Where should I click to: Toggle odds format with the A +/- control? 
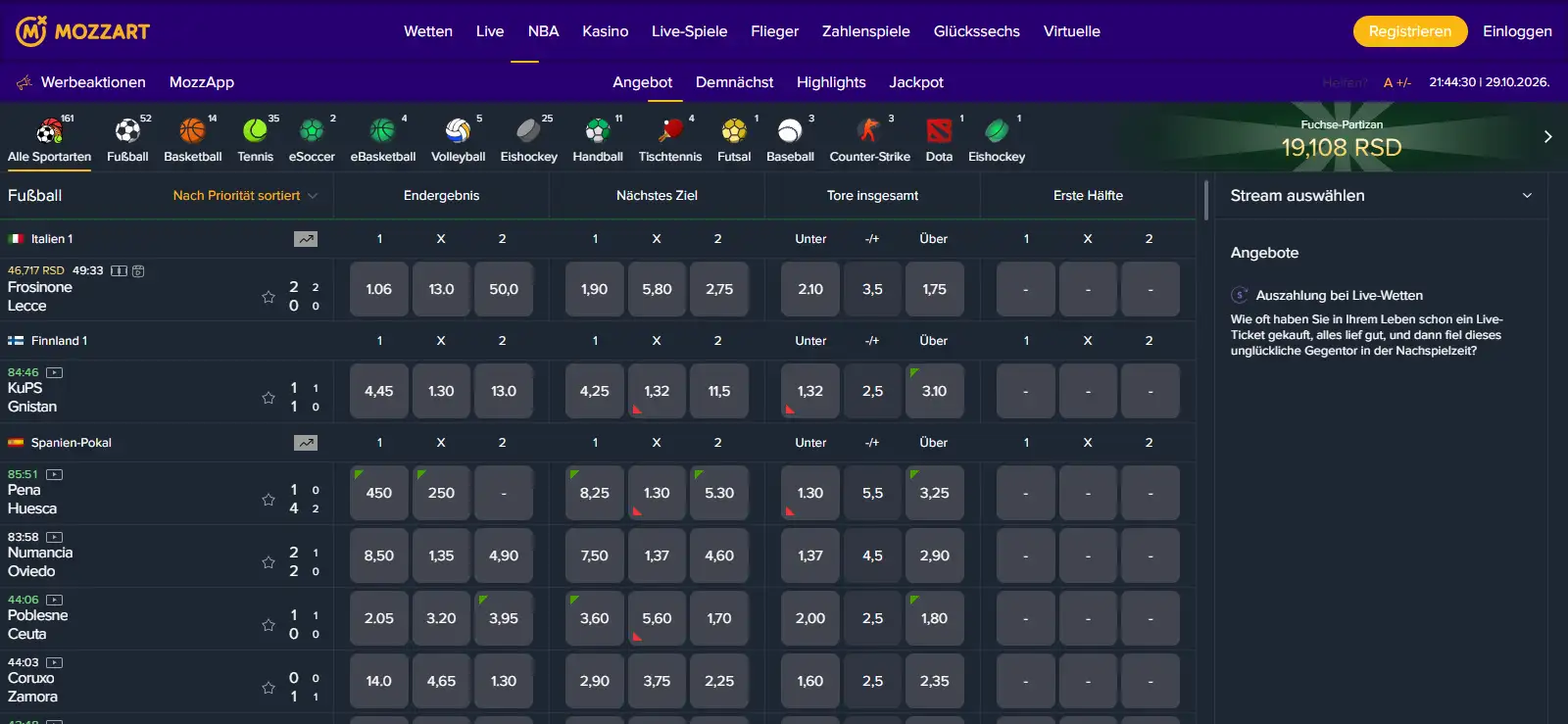pos(1397,82)
